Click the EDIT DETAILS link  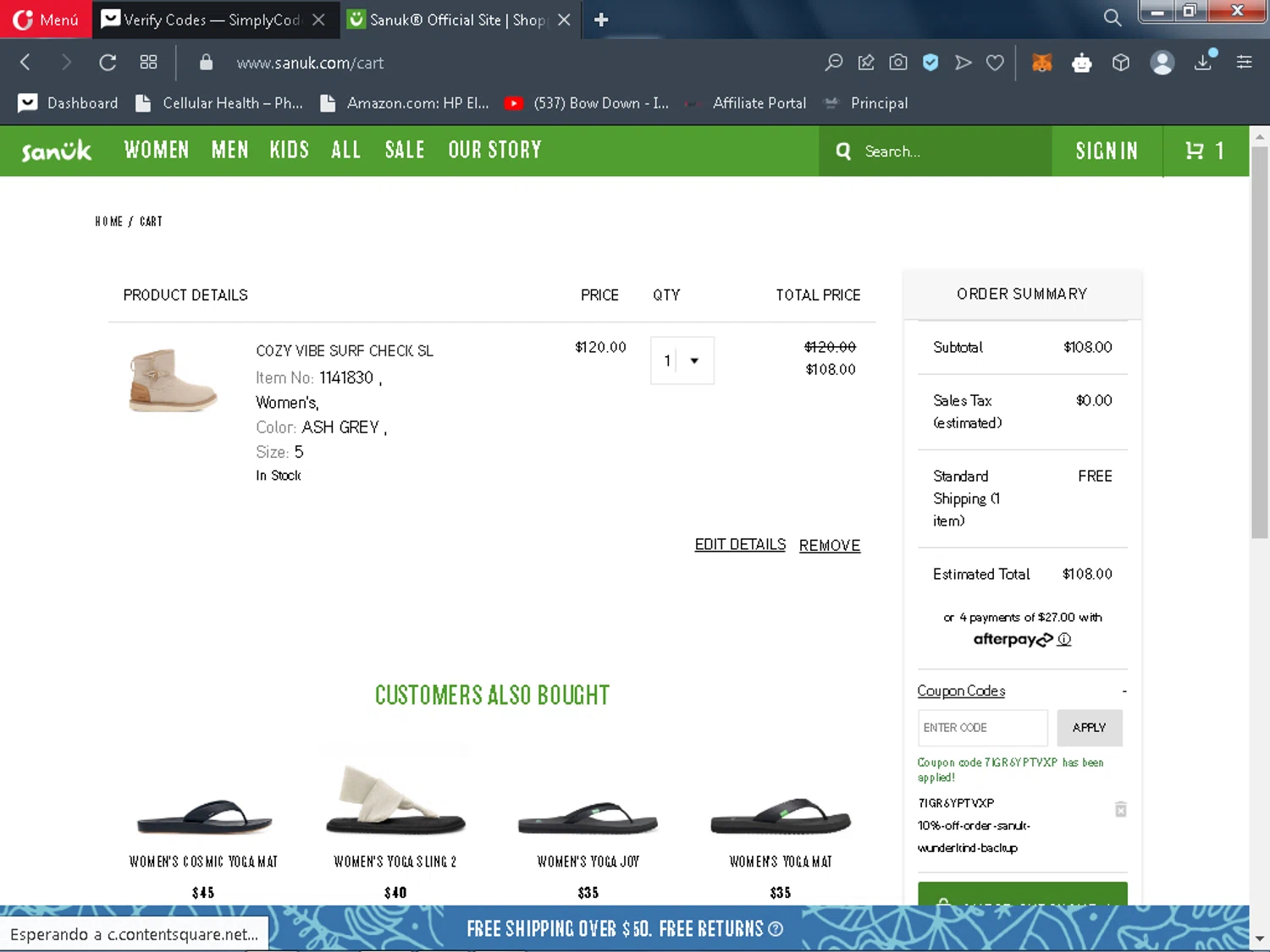(740, 545)
